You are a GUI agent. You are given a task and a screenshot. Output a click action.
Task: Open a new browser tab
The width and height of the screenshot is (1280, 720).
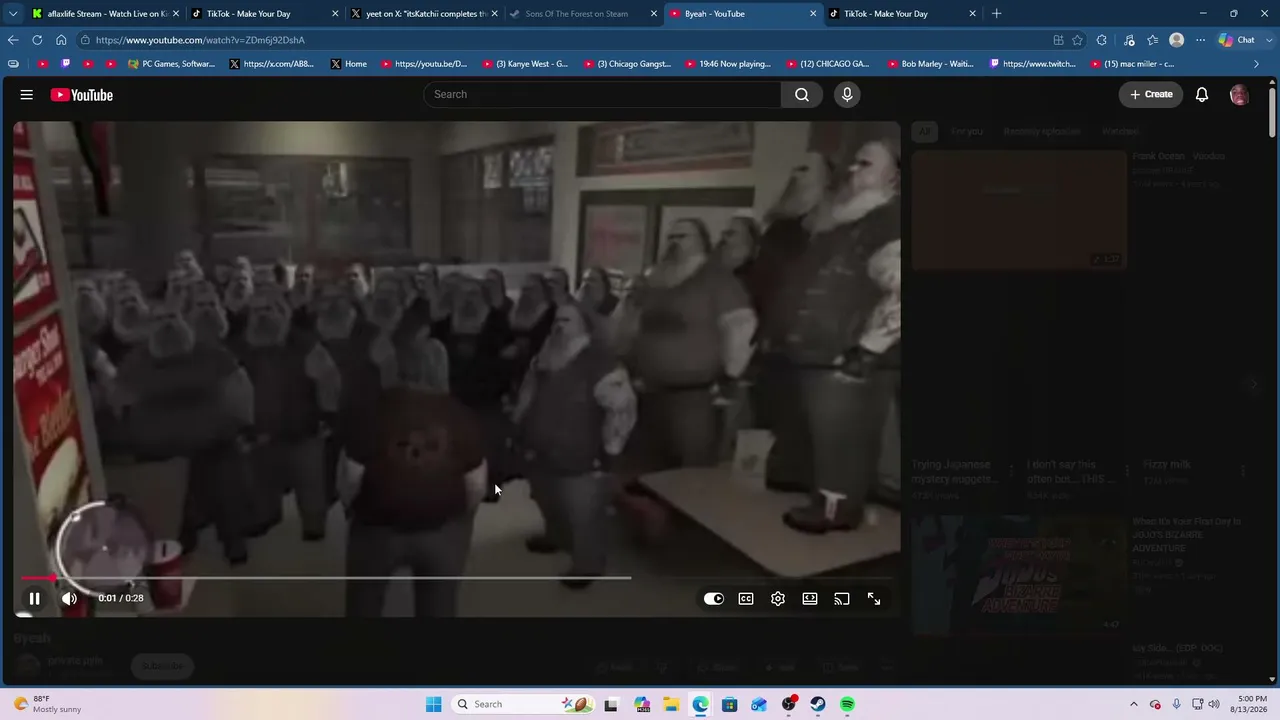point(996,14)
